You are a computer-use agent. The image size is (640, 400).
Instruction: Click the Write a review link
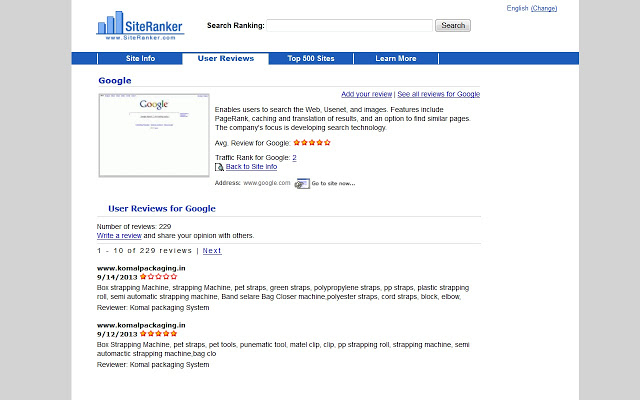pos(119,236)
